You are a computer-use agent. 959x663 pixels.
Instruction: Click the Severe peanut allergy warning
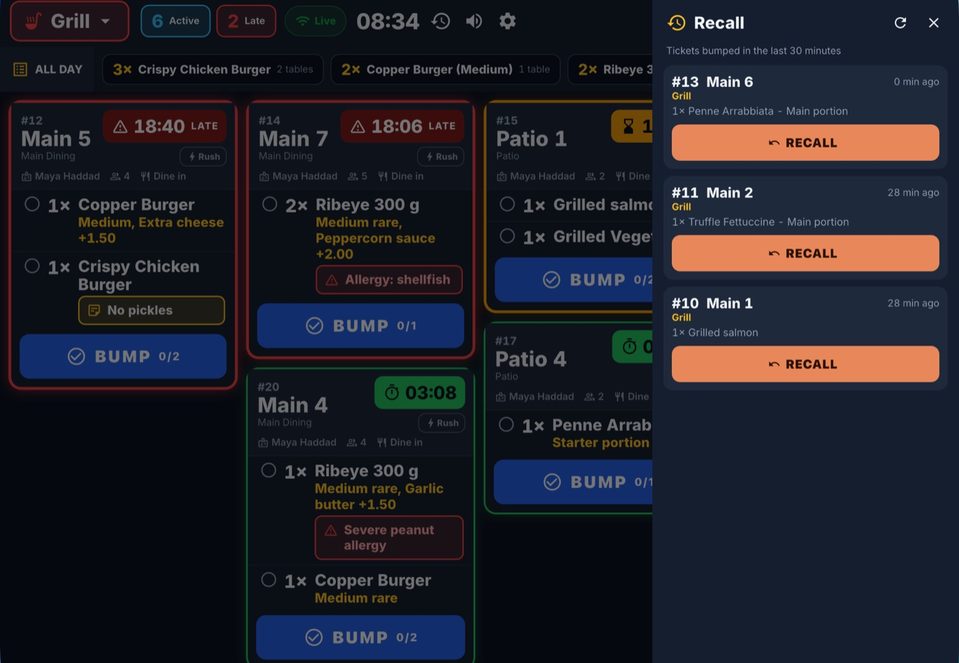click(x=389, y=538)
